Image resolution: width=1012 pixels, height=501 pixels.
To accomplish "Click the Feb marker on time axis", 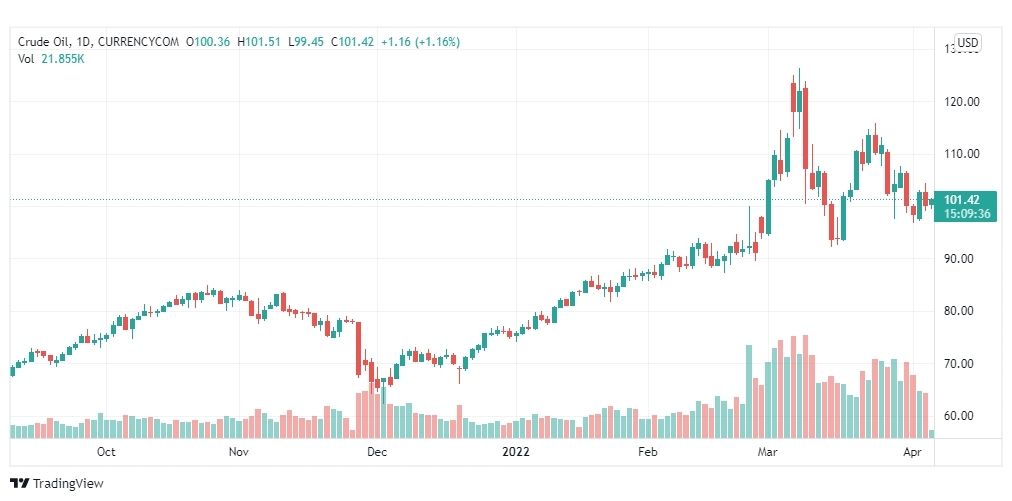I will (647, 452).
